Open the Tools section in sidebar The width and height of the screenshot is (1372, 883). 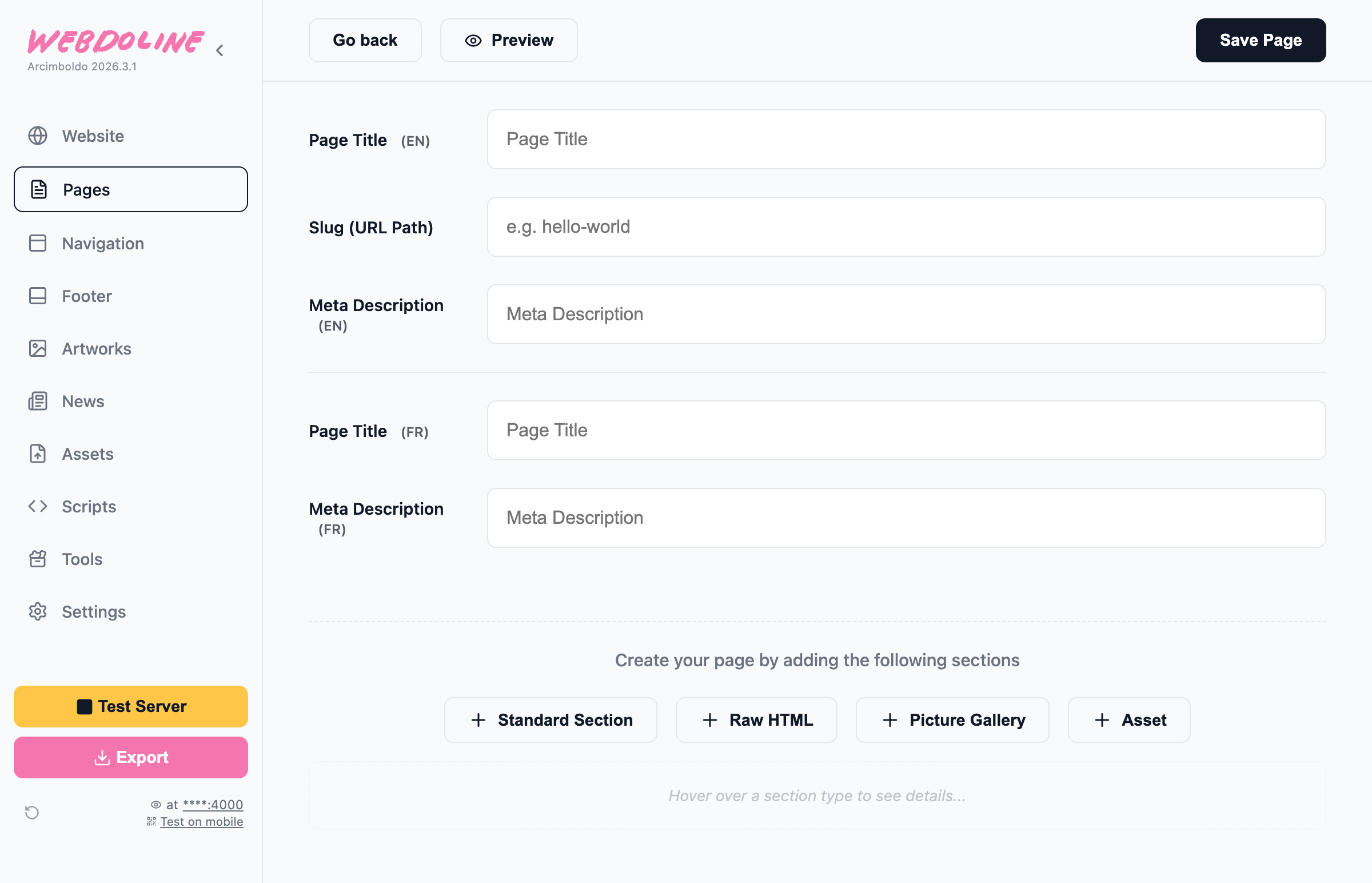click(81, 559)
